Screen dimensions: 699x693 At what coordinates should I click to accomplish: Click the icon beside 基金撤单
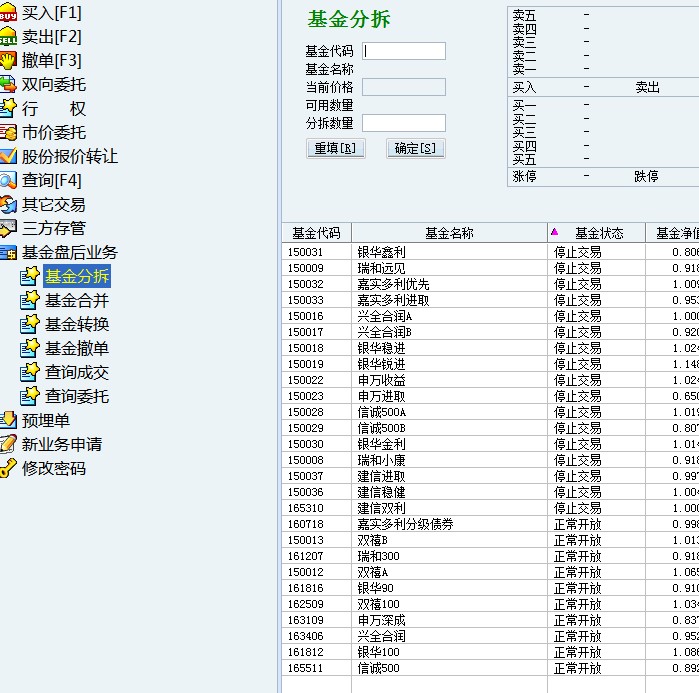click(x=30, y=349)
